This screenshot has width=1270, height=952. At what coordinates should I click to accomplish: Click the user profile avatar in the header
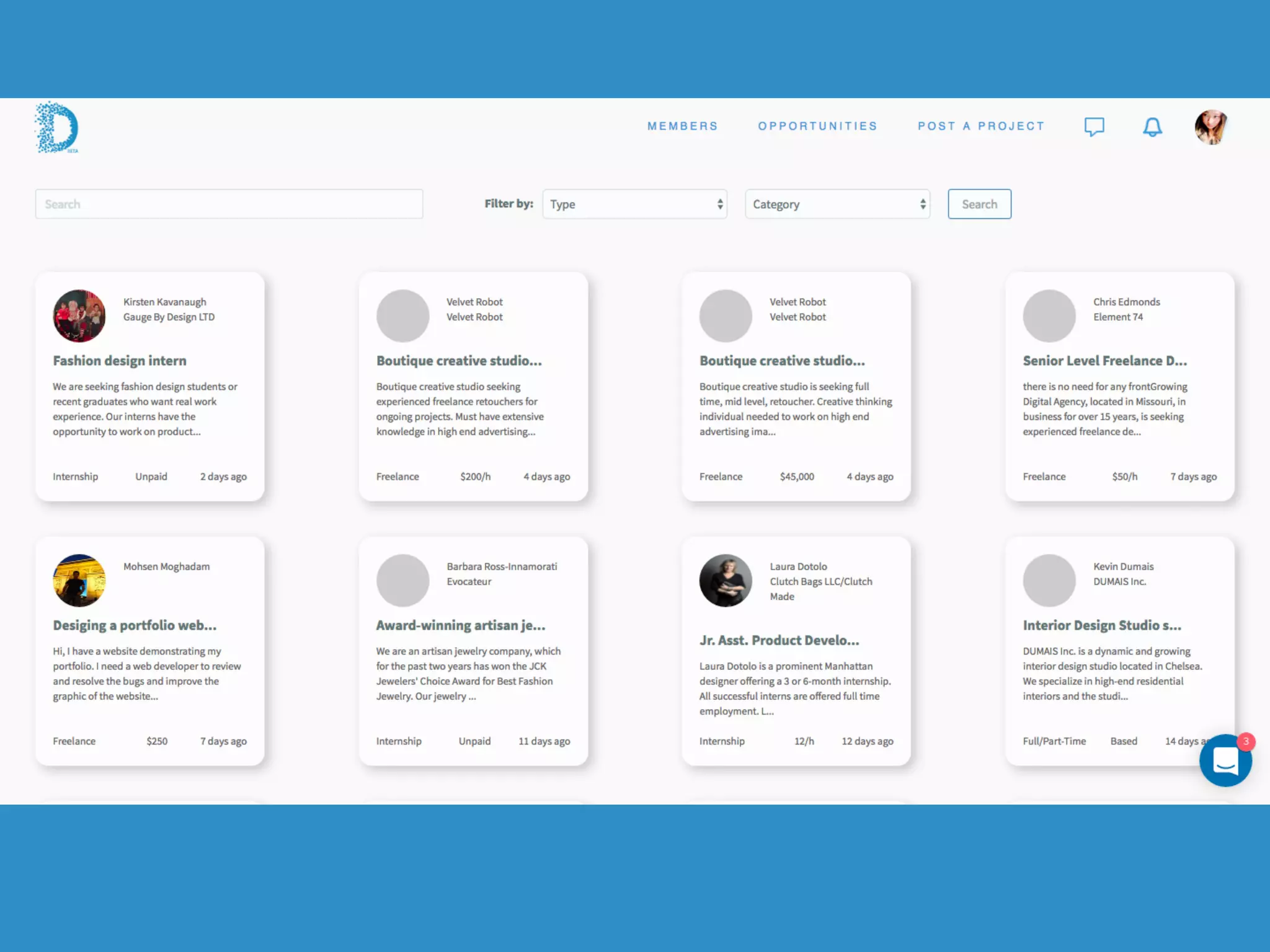(1210, 127)
